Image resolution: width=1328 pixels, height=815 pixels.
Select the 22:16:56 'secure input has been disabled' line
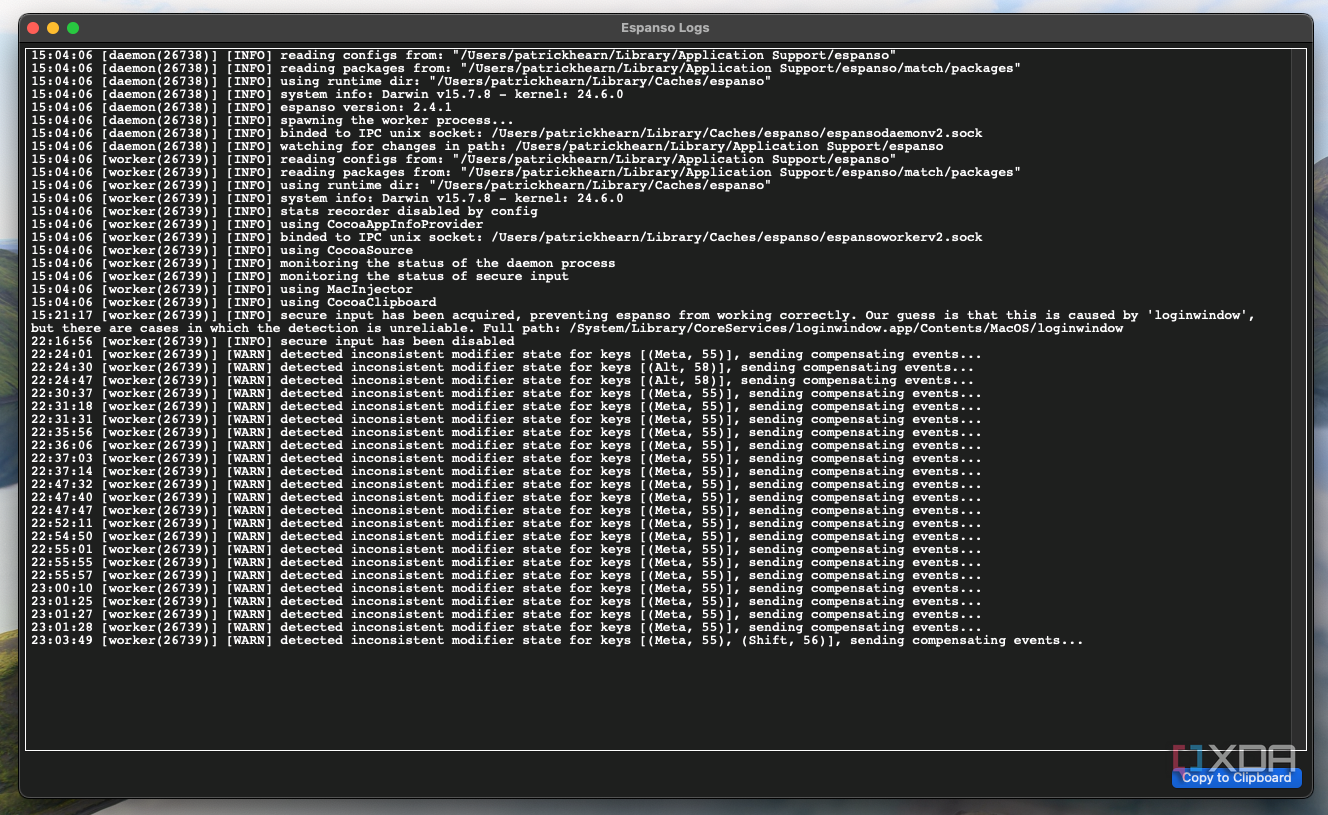click(273, 341)
